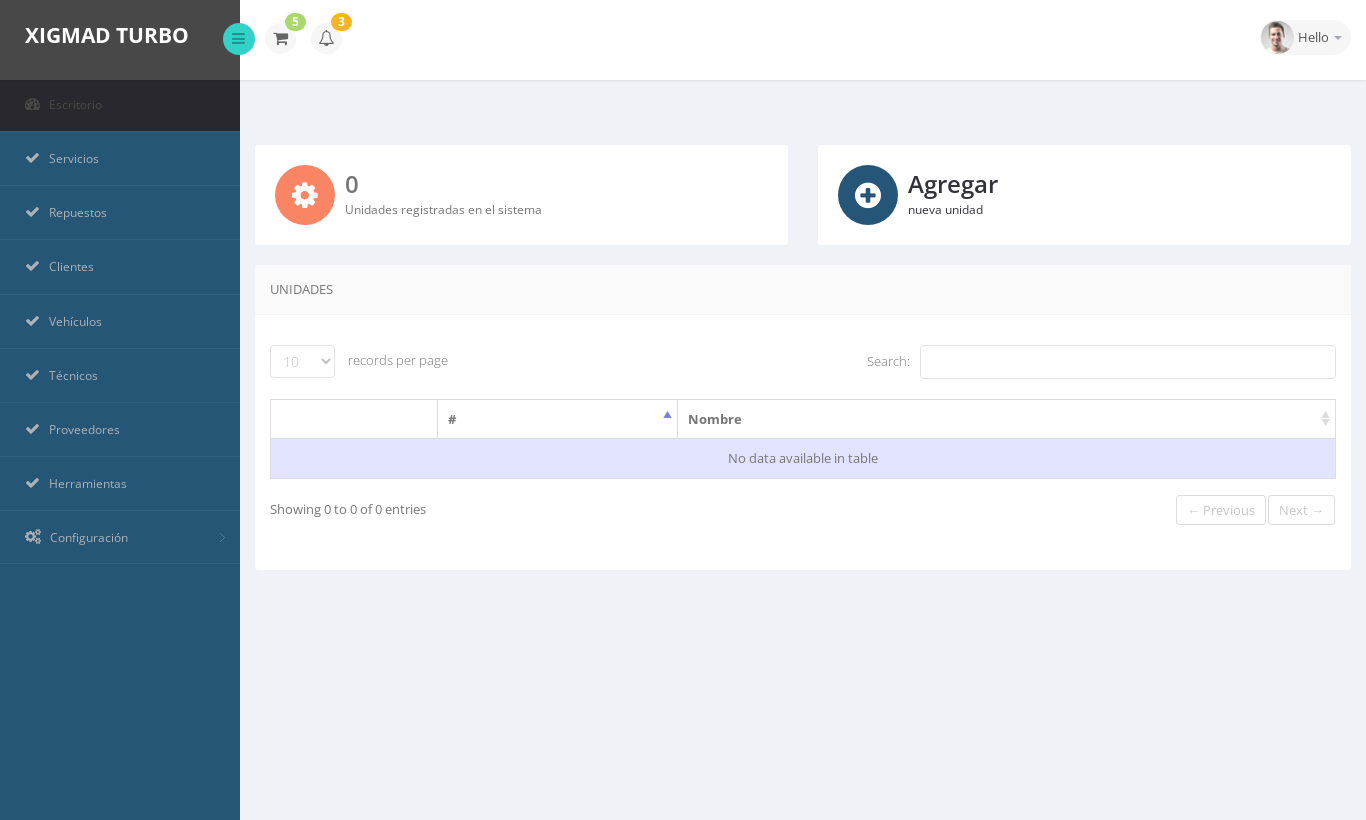Open Clientes in the sidebar
The image size is (1366, 820).
120,267
